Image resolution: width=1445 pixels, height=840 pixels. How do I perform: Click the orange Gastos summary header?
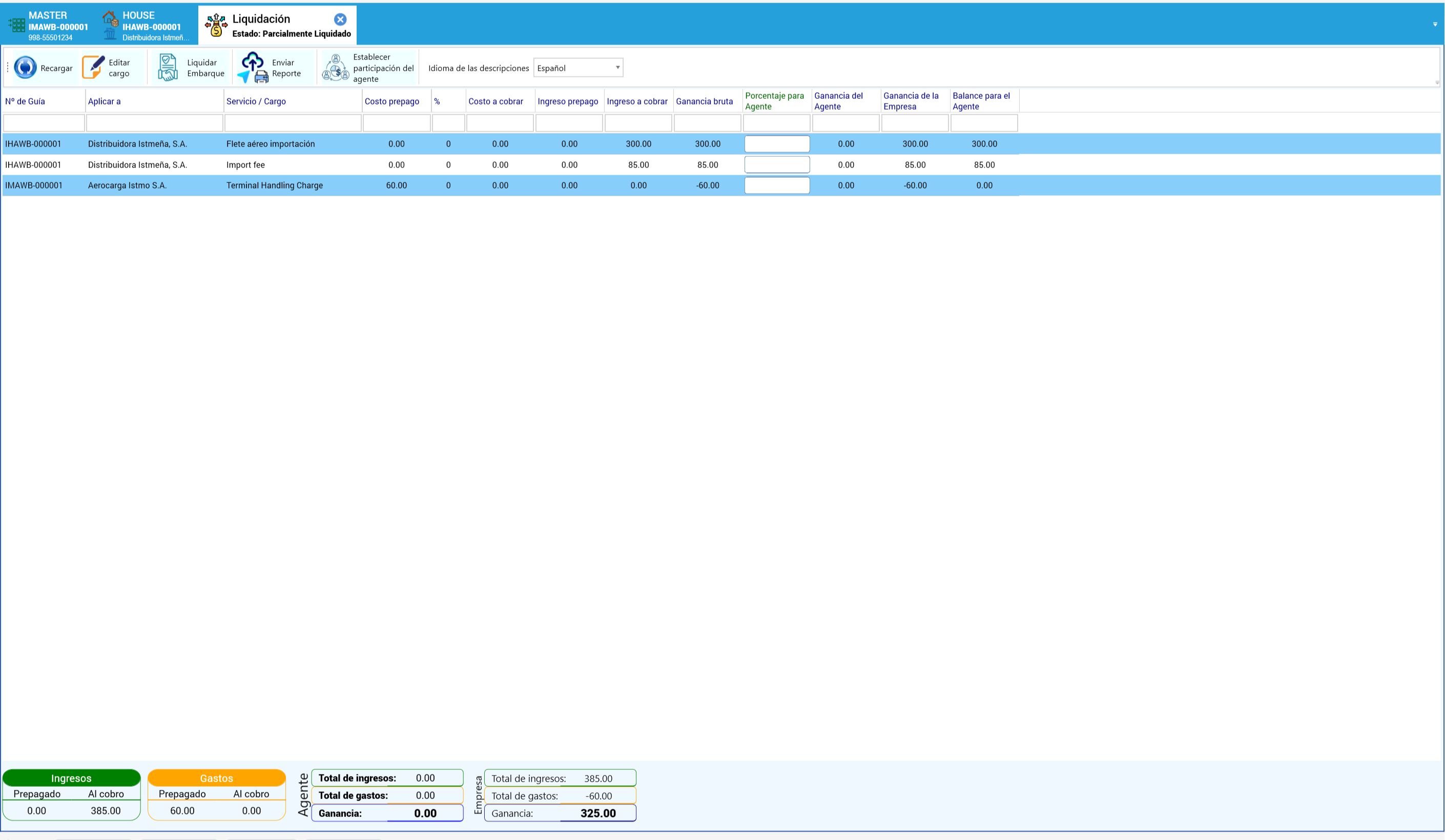click(216, 778)
